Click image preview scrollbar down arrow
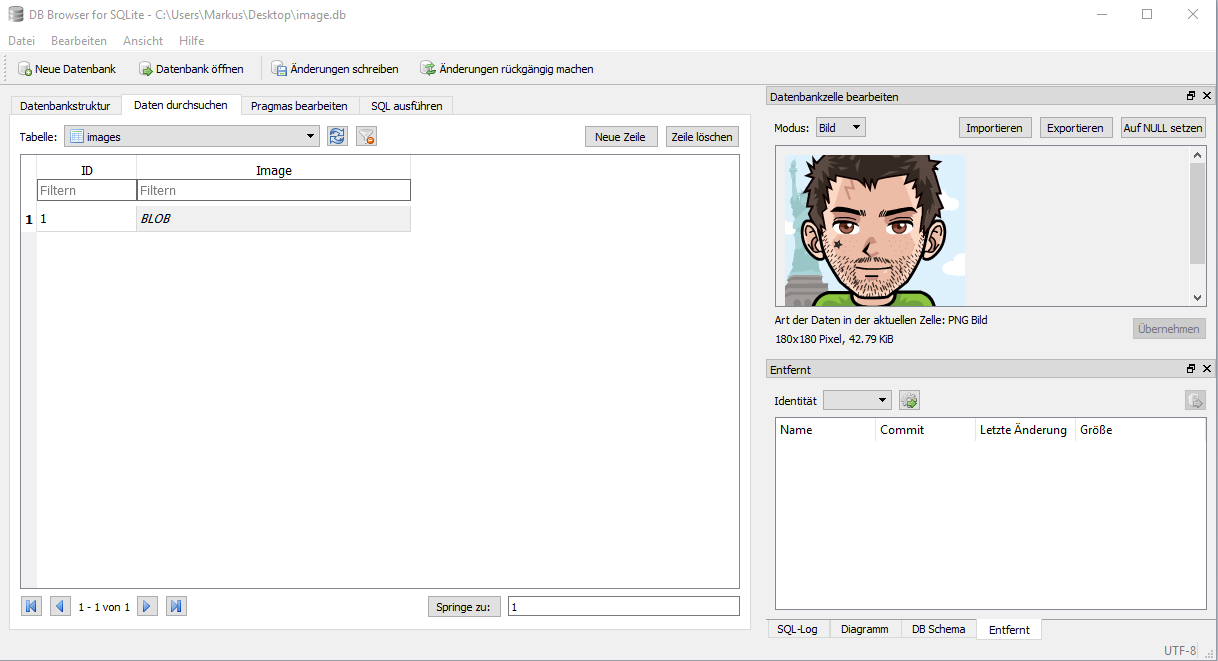Image resolution: width=1218 pixels, height=661 pixels. 1197,297
